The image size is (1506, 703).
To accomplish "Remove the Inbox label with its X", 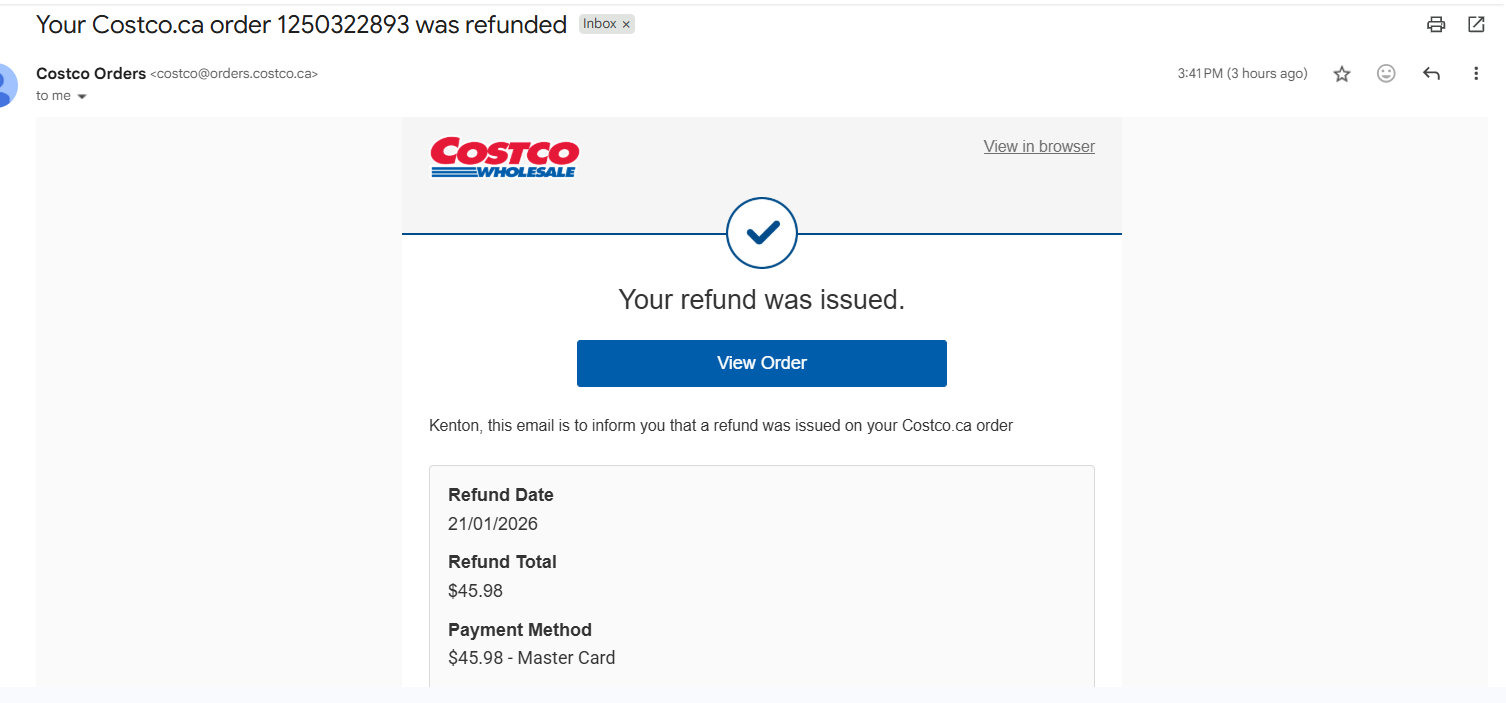I will coord(627,25).
